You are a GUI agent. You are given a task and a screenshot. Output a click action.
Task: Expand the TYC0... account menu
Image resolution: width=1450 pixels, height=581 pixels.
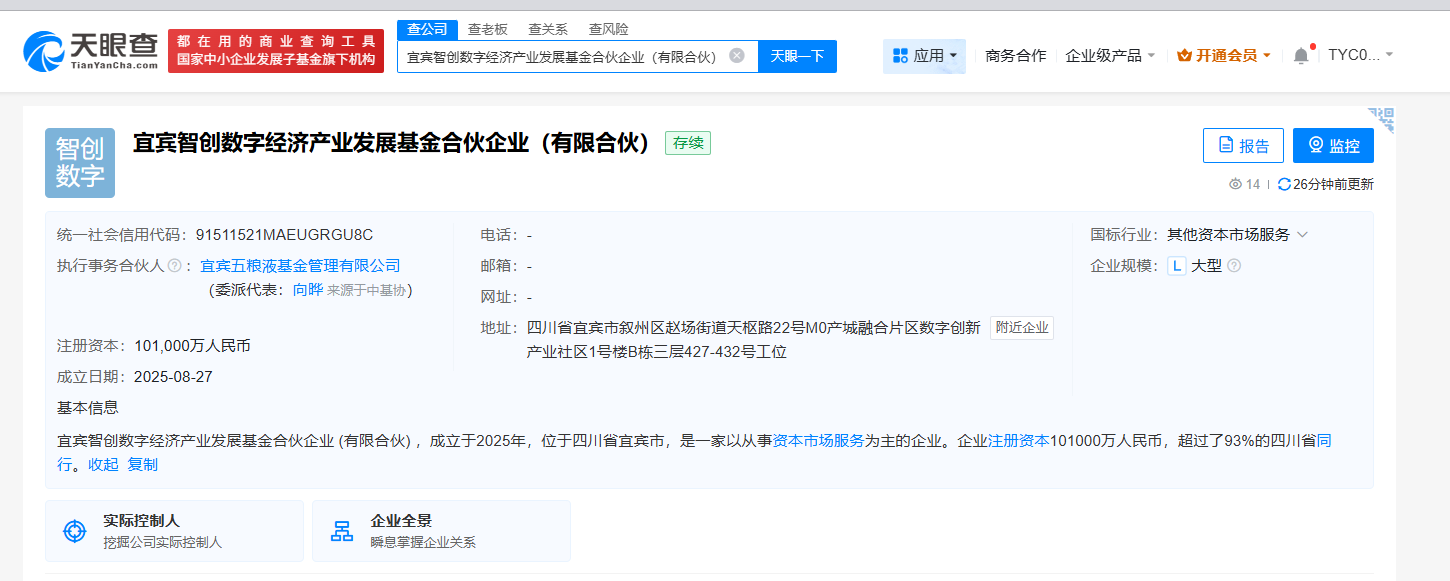(1360, 55)
